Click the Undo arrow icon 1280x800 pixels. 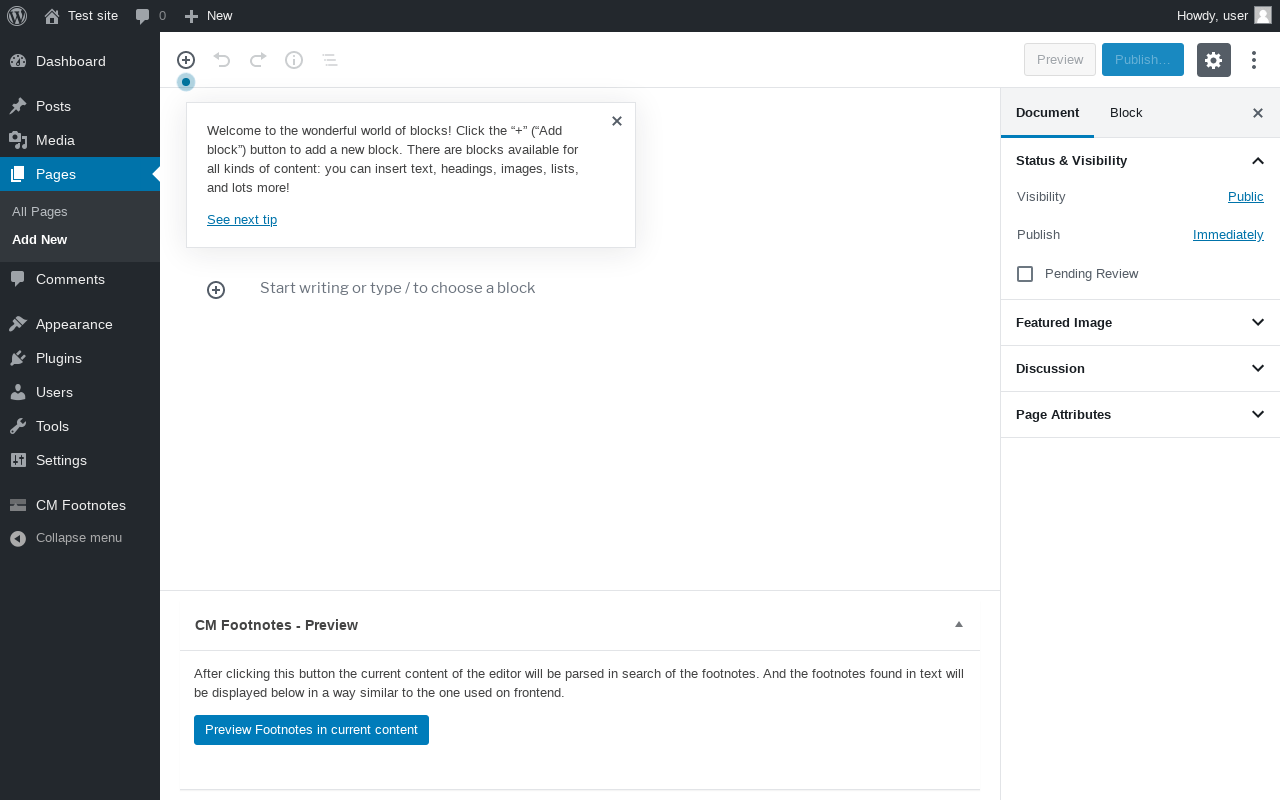pyautogui.click(x=222, y=60)
